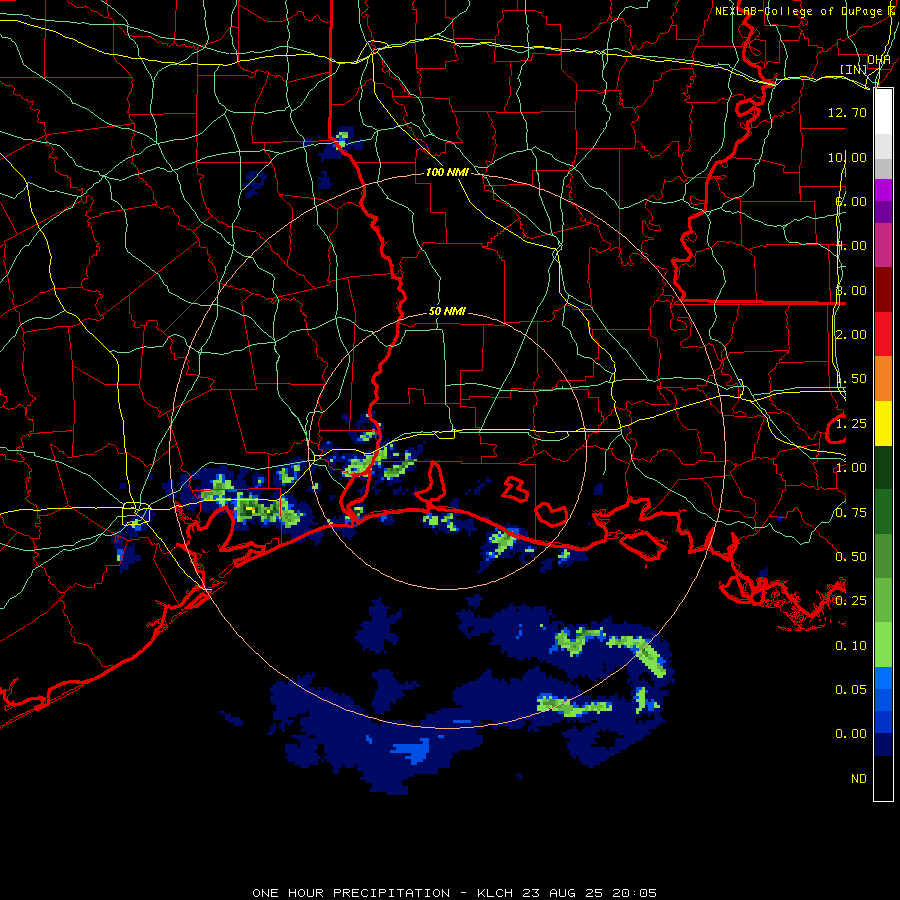Click the [IN] units label
Image resolution: width=900 pixels, height=900 pixels.
(x=854, y=69)
